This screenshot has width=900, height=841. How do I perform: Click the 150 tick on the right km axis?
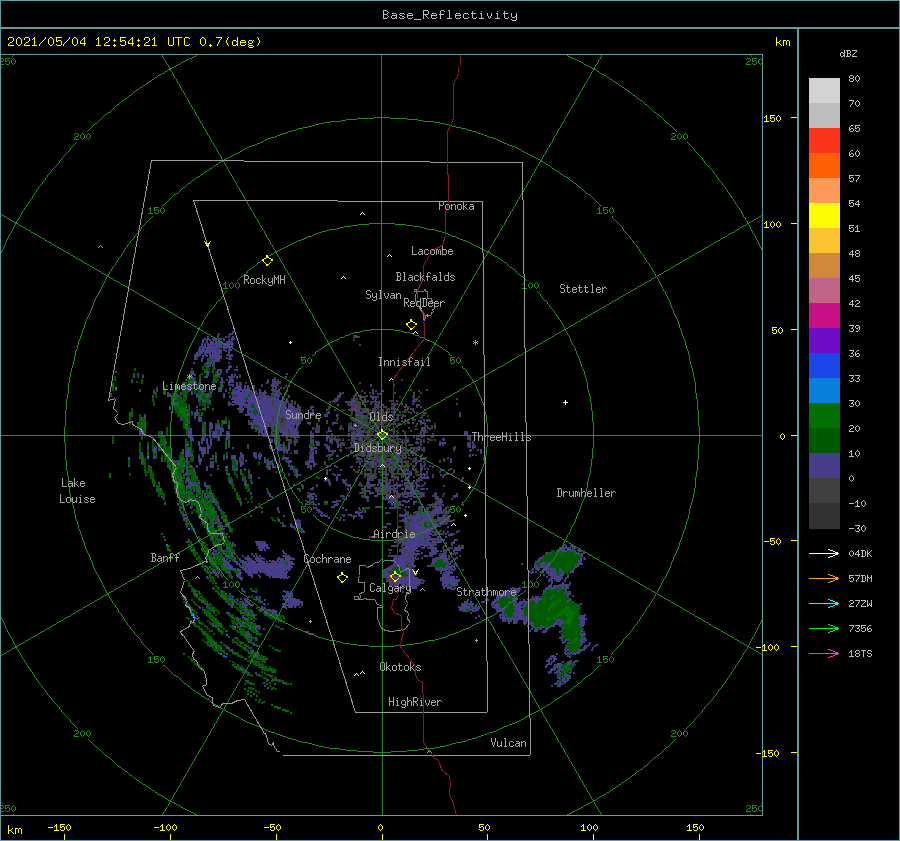click(772, 118)
